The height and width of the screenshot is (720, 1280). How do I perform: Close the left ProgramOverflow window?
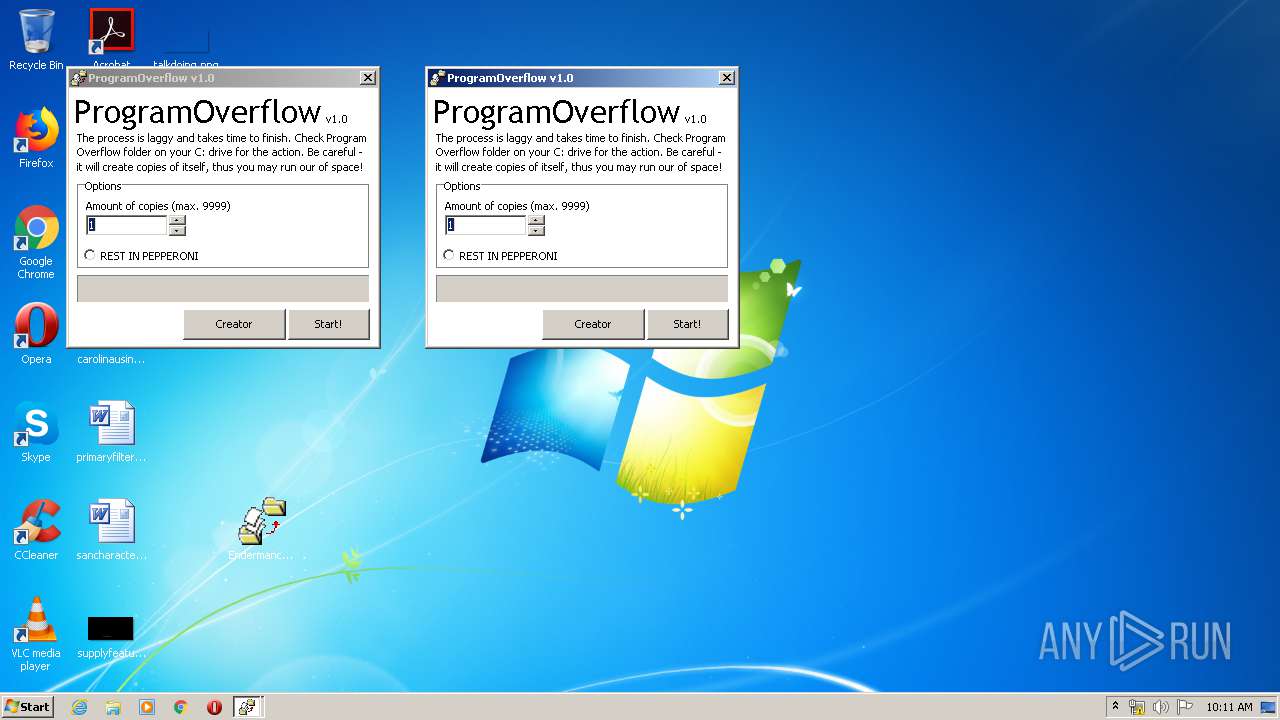pyautogui.click(x=368, y=78)
